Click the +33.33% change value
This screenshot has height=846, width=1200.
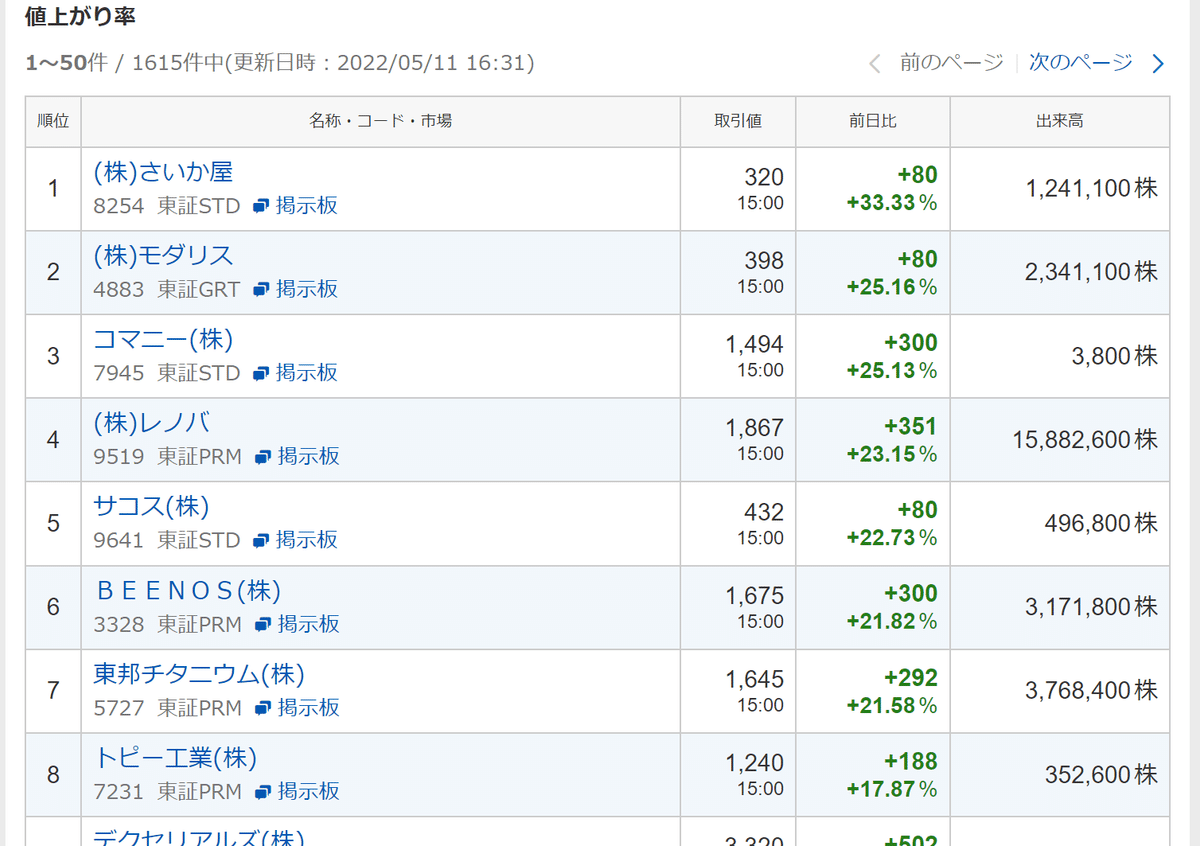click(892, 203)
